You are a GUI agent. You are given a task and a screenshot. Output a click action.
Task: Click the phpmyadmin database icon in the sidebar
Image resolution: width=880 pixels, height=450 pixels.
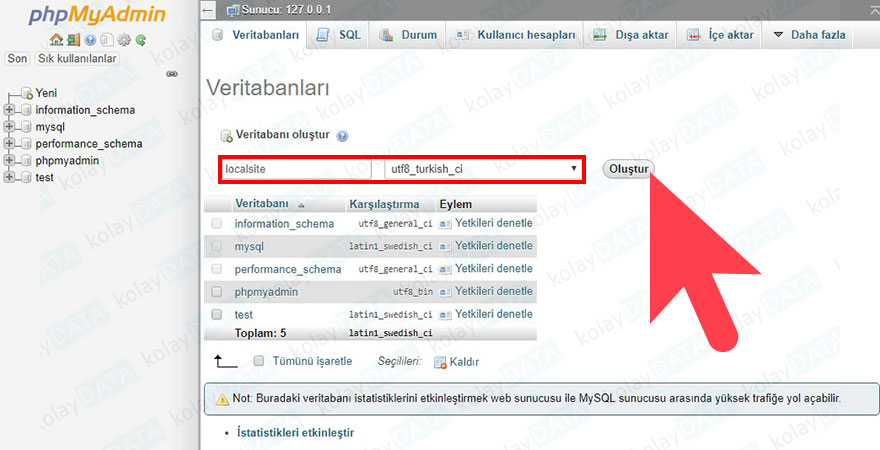tap(26, 160)
